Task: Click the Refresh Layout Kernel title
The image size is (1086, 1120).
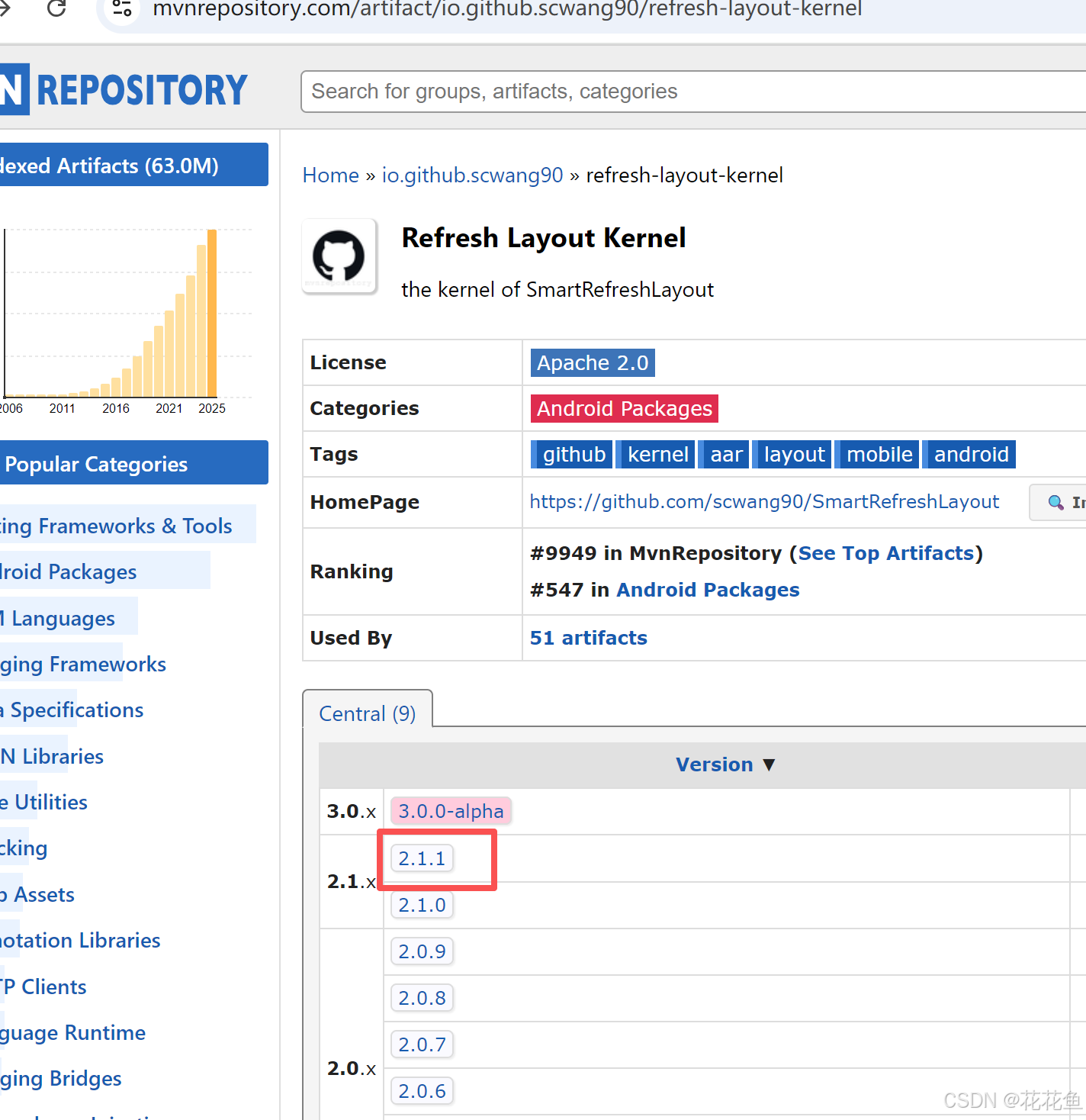Action: click(x=544, y=238)
